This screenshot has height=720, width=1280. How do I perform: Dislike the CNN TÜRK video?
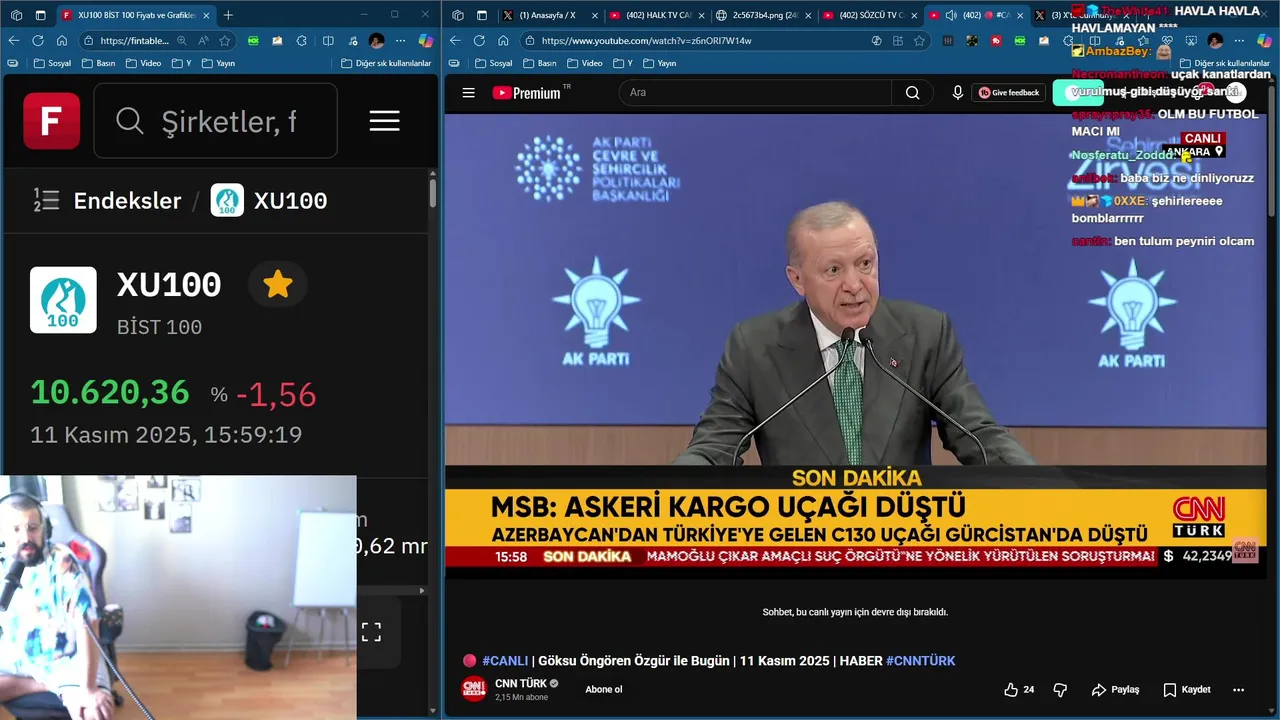1060,690
